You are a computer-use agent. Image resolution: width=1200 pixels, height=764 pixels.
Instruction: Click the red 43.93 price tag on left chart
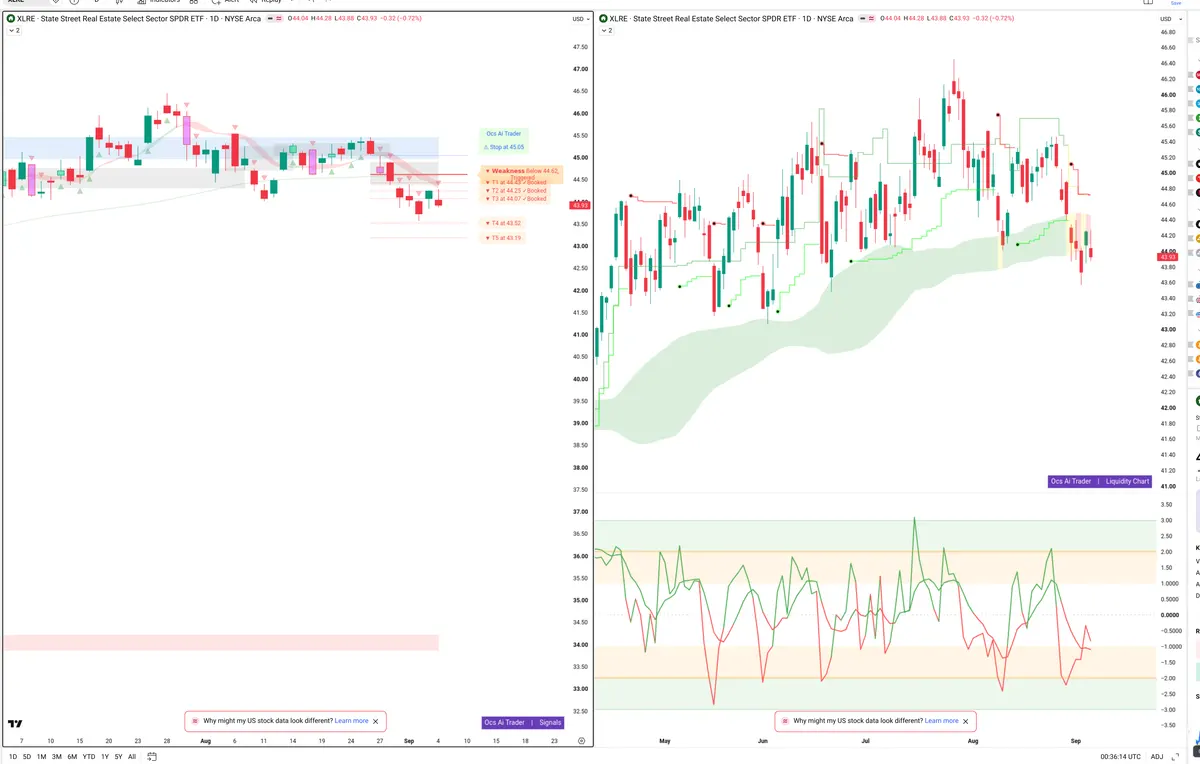click(x=579, y=205)
